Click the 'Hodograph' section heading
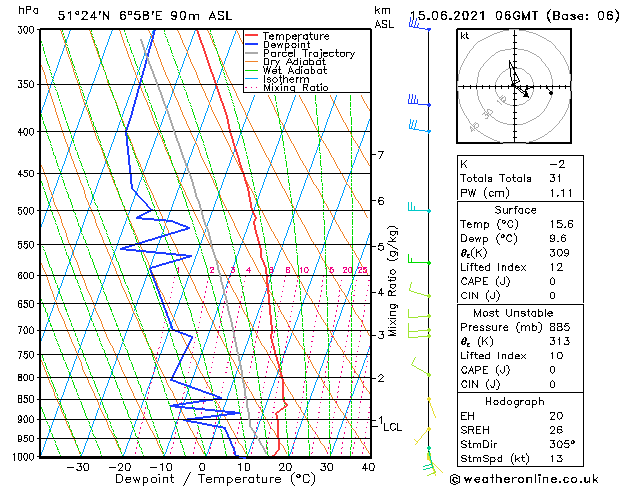Screen dimensions: 629x486 (x=515, y=402)
